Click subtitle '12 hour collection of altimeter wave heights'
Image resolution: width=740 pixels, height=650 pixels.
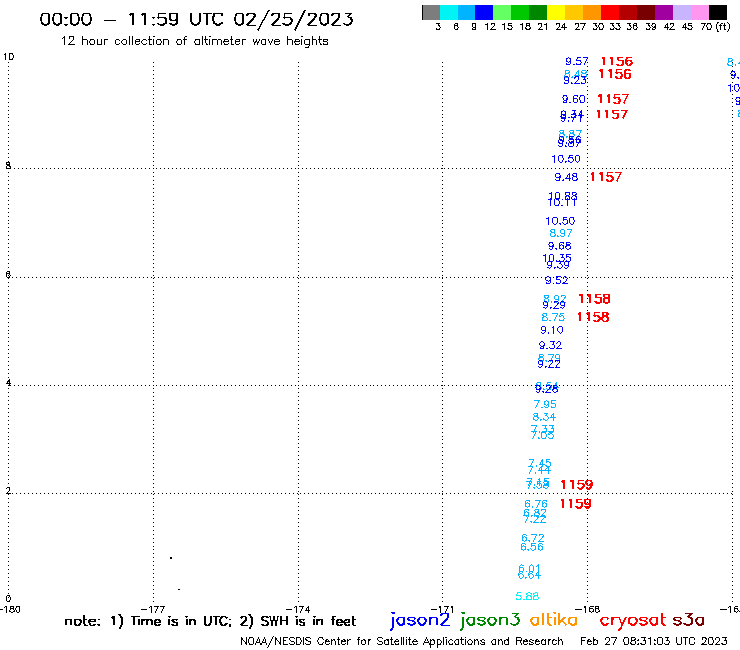(x=194, y=42)
